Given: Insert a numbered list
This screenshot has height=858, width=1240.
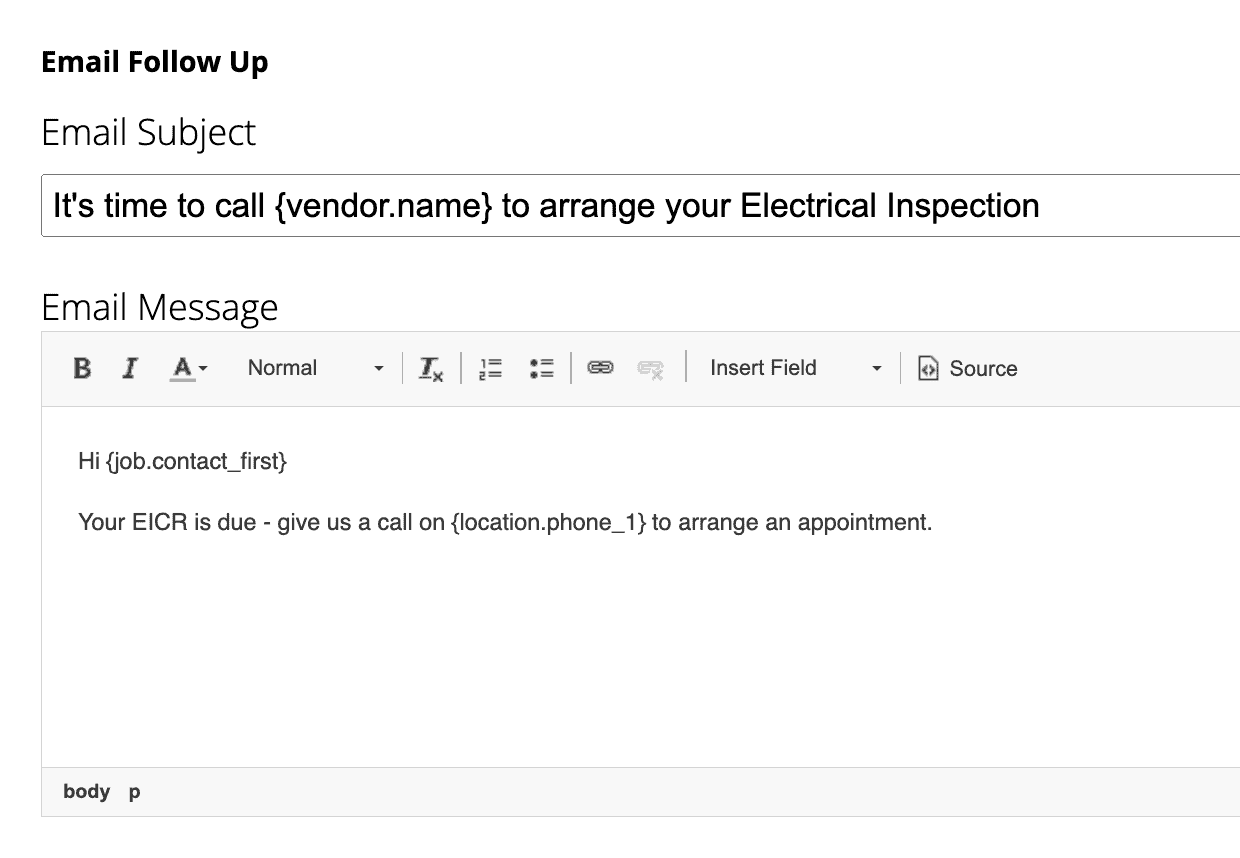Looking at the screenshot, I should click(490, 368).
